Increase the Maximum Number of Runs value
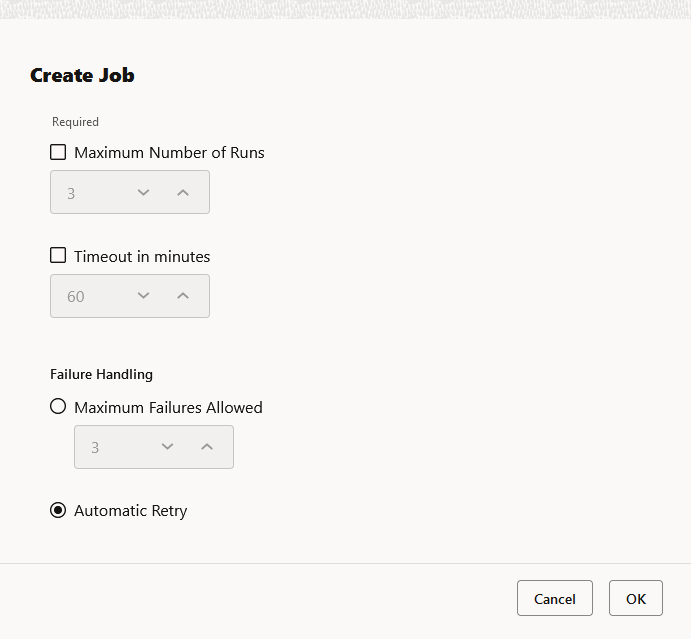Screen dimensions: 691x639 point(183,192)
